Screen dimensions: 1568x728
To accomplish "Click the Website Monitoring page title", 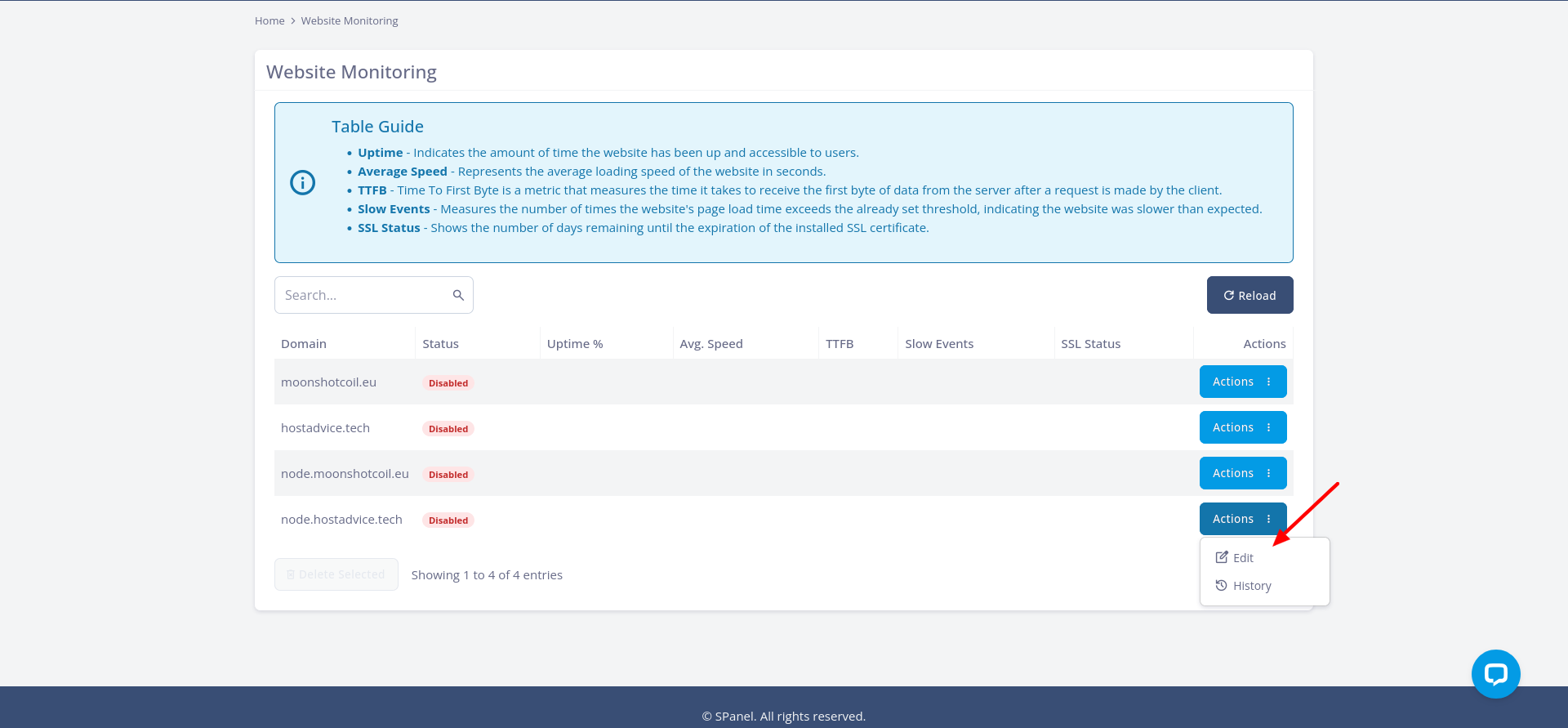I will (351, 72).
